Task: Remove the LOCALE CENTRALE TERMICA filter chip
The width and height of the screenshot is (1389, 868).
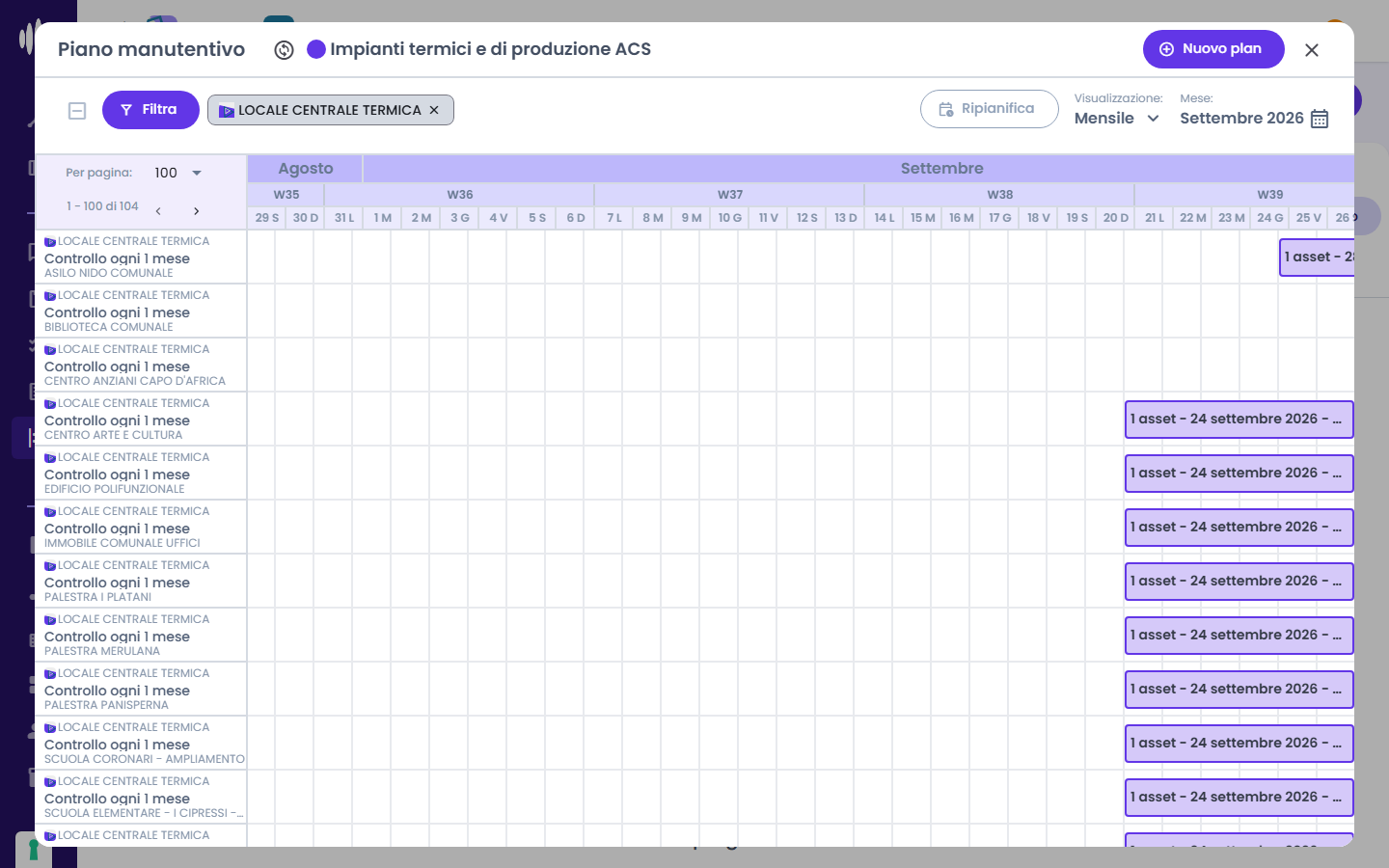Action: pos(434,110)
